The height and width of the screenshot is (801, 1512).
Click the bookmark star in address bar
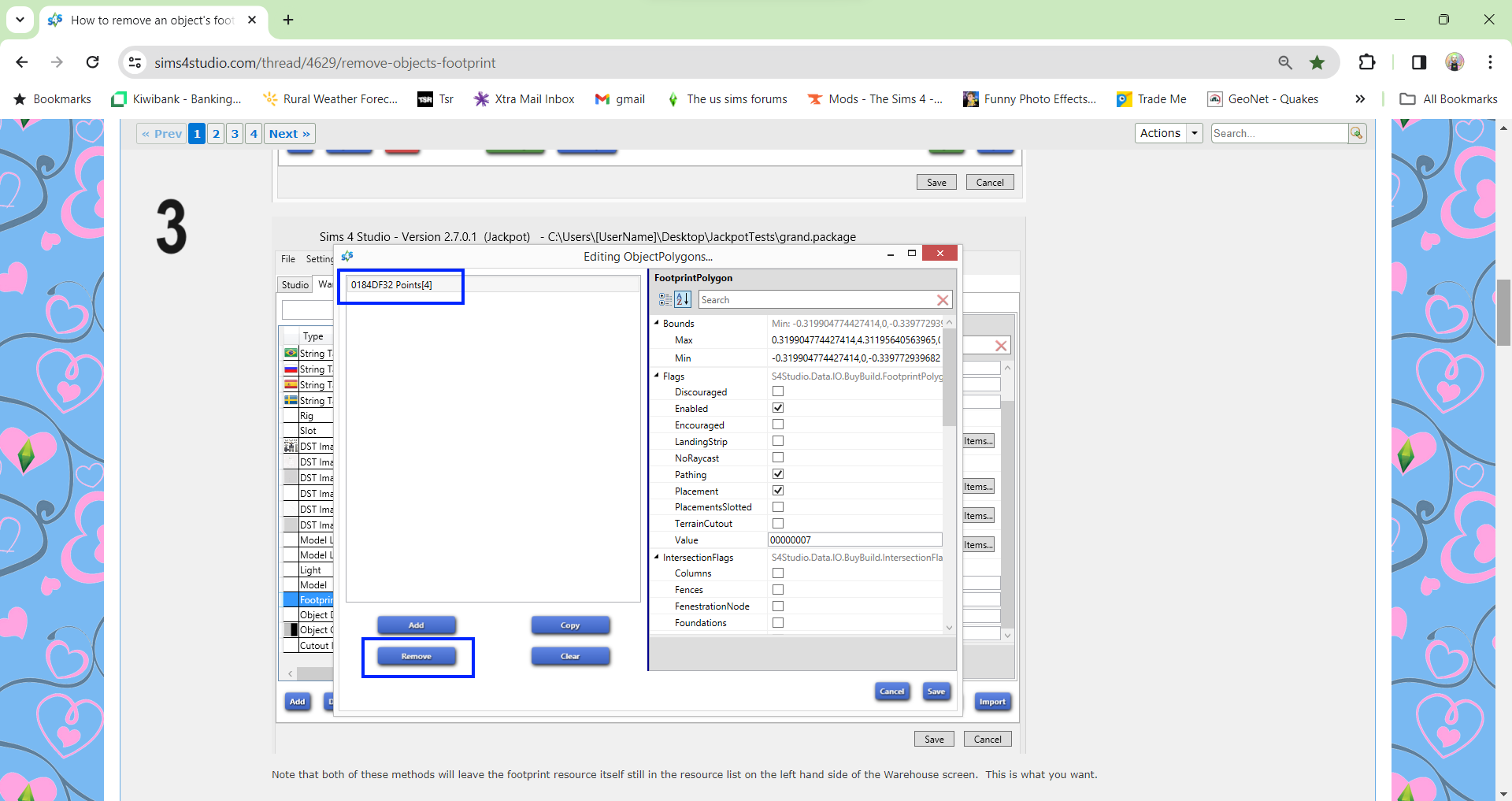1317,62
